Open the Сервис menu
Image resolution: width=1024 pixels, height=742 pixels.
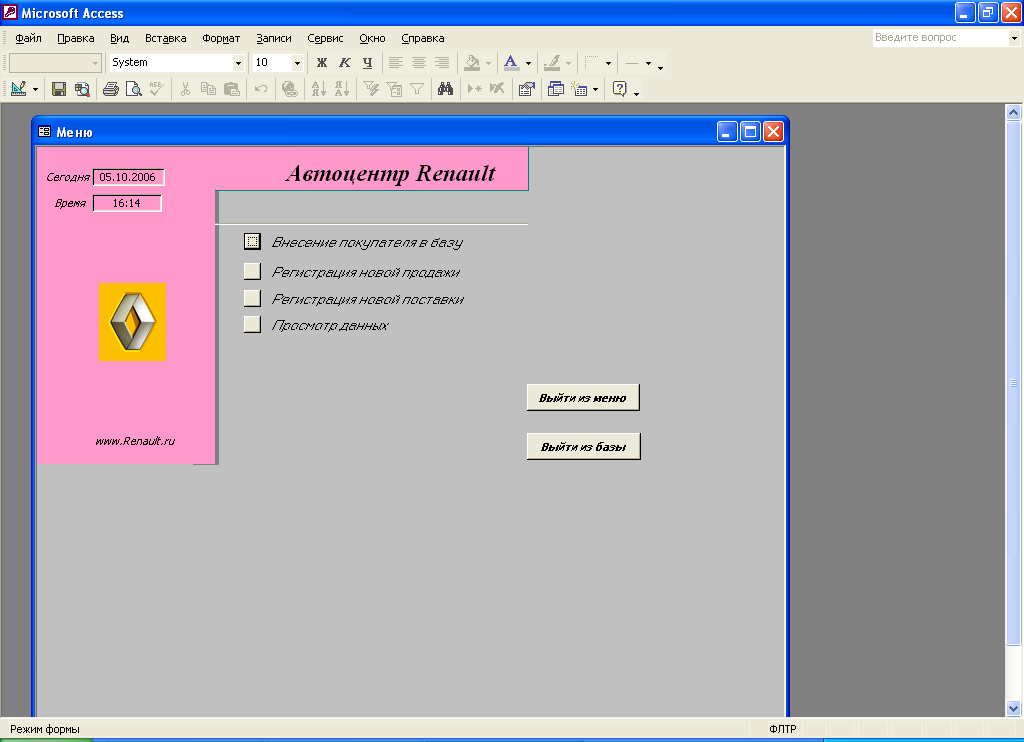(325, 38)
